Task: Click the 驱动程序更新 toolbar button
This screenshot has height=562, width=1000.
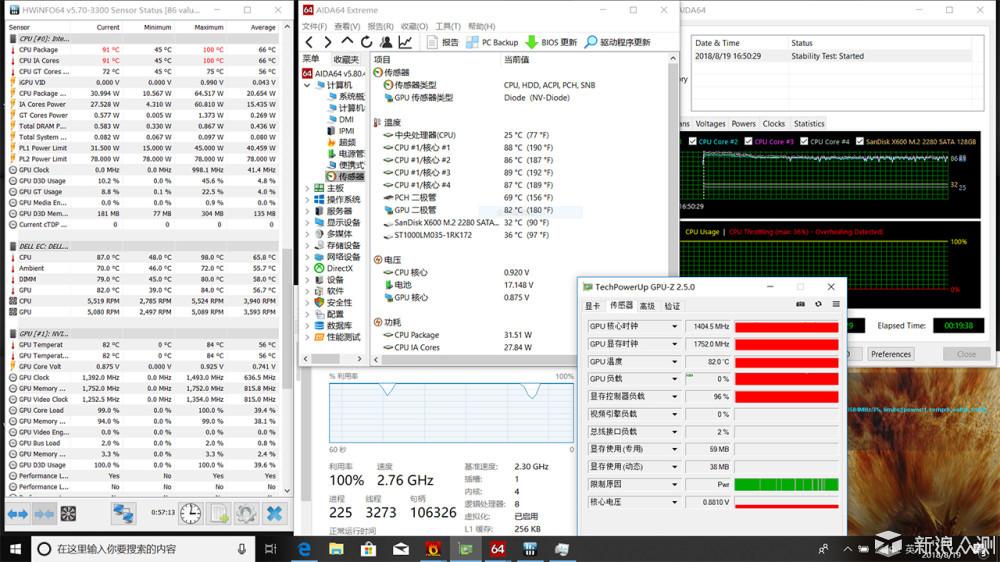Action: click(x=617, y=42)
